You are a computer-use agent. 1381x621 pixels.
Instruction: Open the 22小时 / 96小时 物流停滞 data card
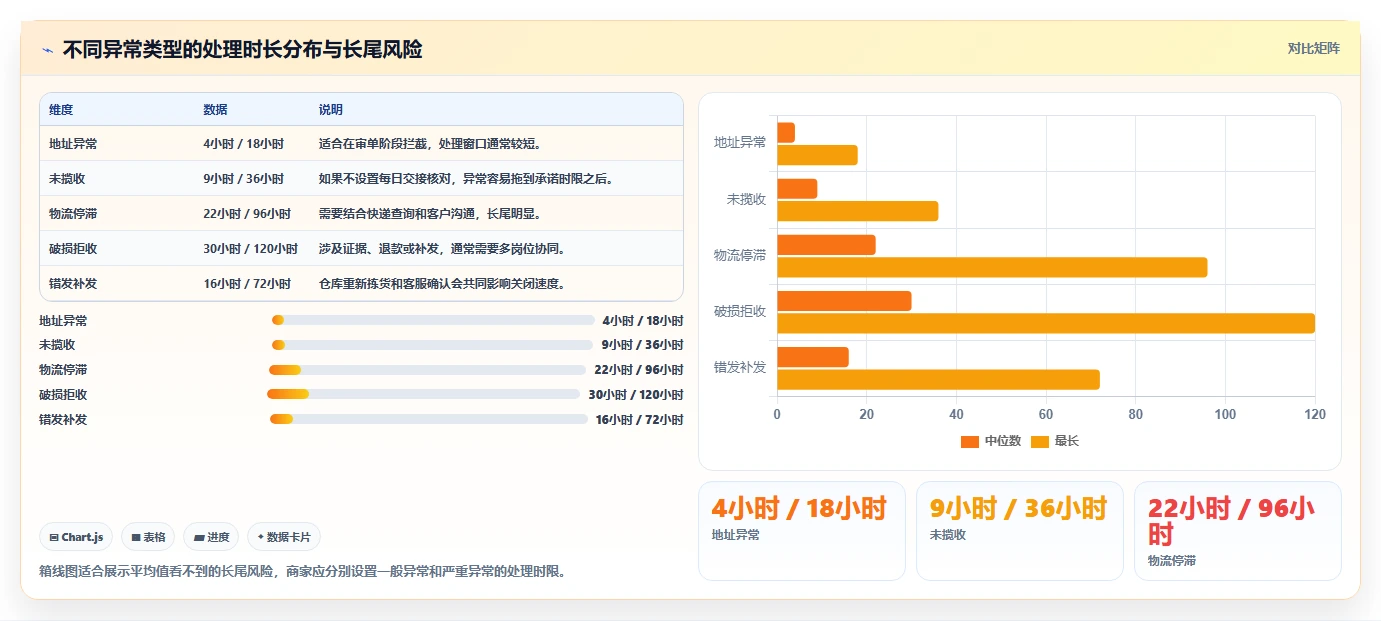tap(1238, 531)
